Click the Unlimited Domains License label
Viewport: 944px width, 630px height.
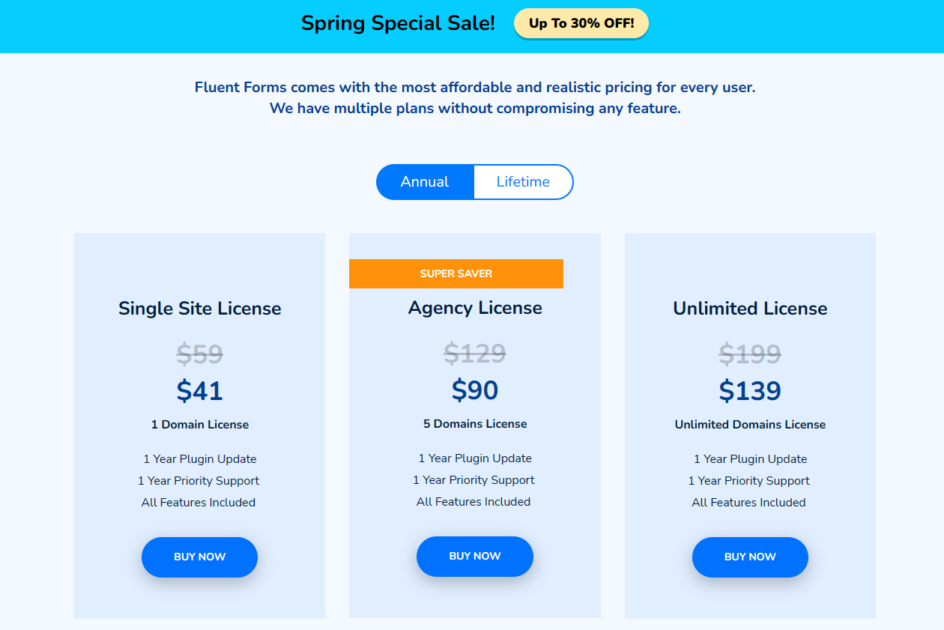(750, 424)
